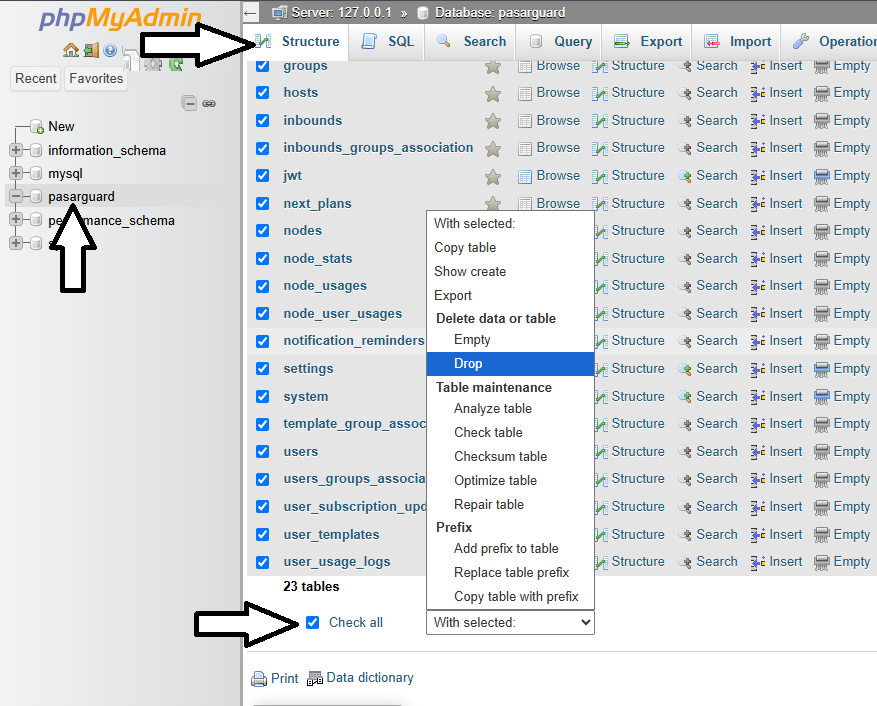This screenshot has height=706, width=877.
Task: Uncheck the Check all checkbox
Action: (312, 621)
